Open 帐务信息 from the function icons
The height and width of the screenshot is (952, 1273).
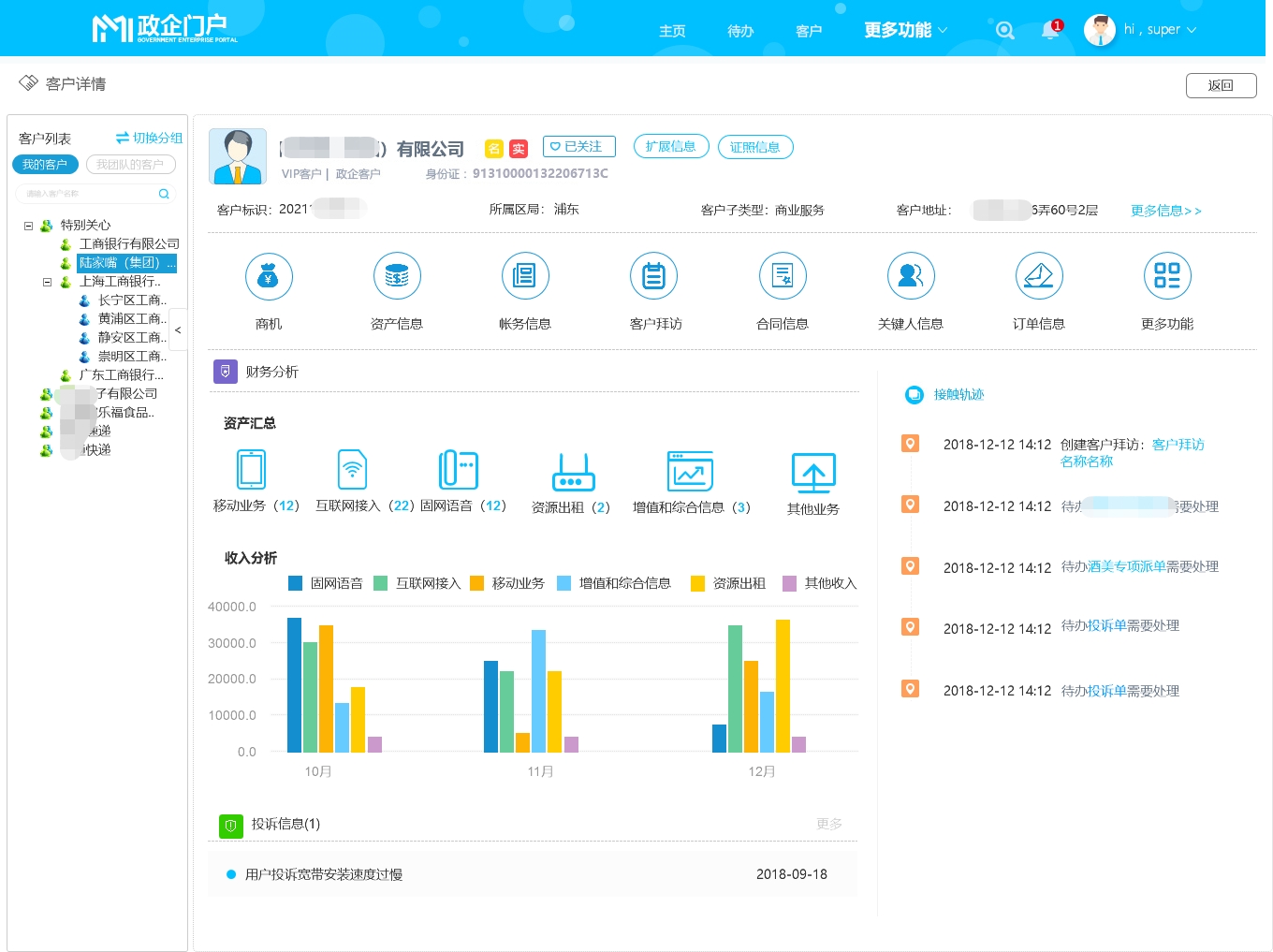[525, 276]
